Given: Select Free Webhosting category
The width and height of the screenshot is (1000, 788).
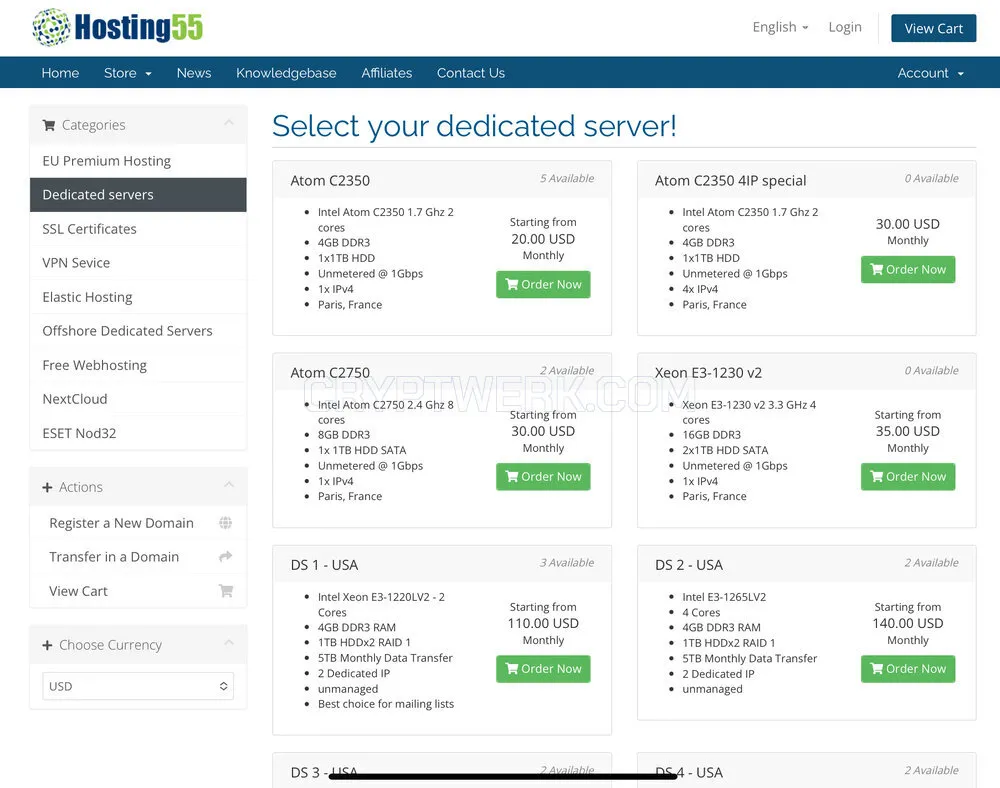Looking at the screenshot, I should pyautogui.click(x=138, y=365).
